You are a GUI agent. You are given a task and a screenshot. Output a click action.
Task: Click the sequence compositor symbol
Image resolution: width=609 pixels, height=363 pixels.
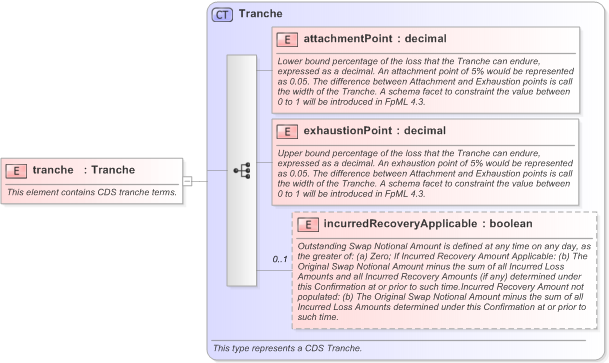click(x=242, y=170)
